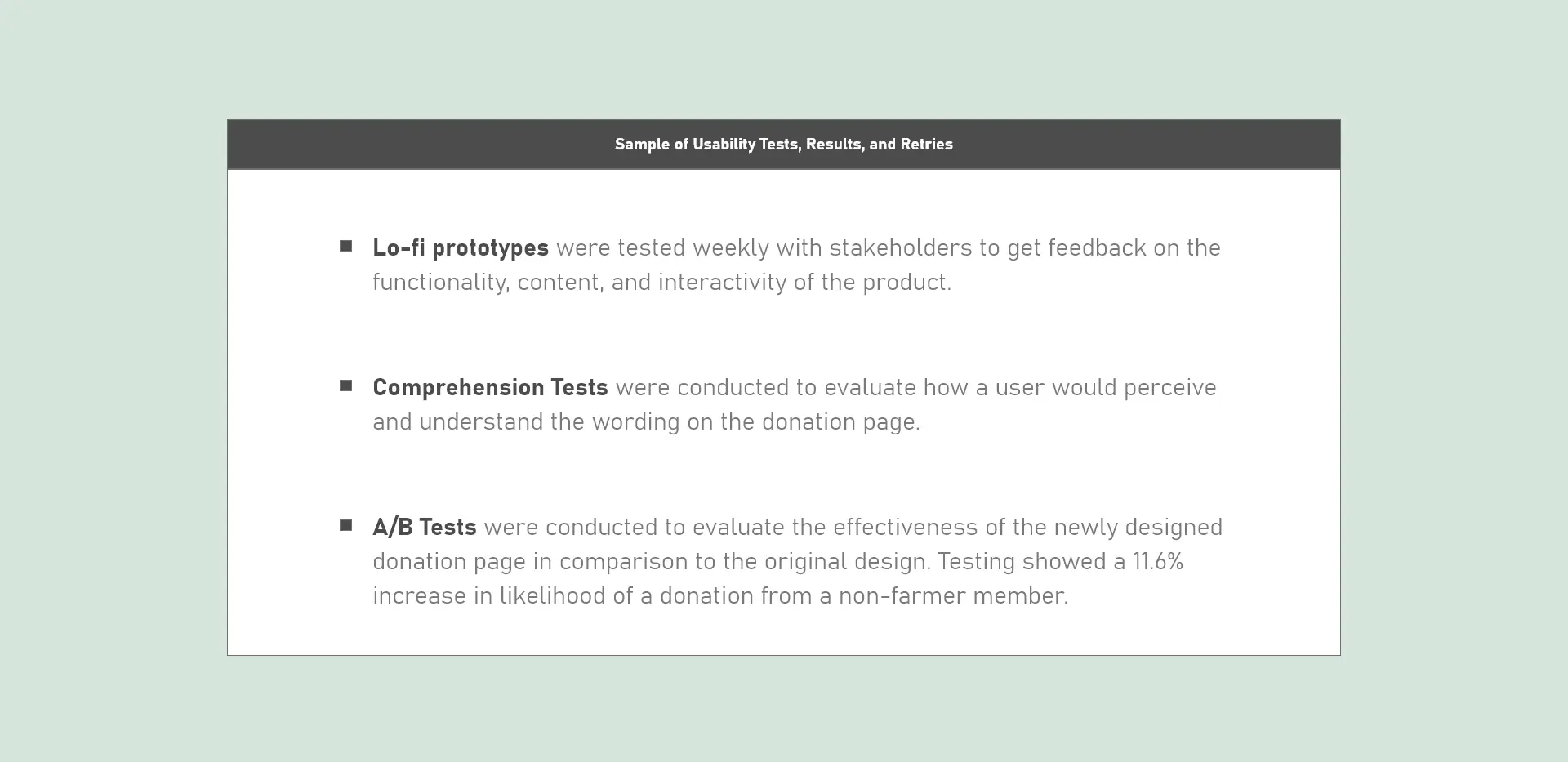Screen dimensions: 1568x762
Task: Select the bold 'A/B Tests' text
Action: pyautogui.click(x=425, y=527)
